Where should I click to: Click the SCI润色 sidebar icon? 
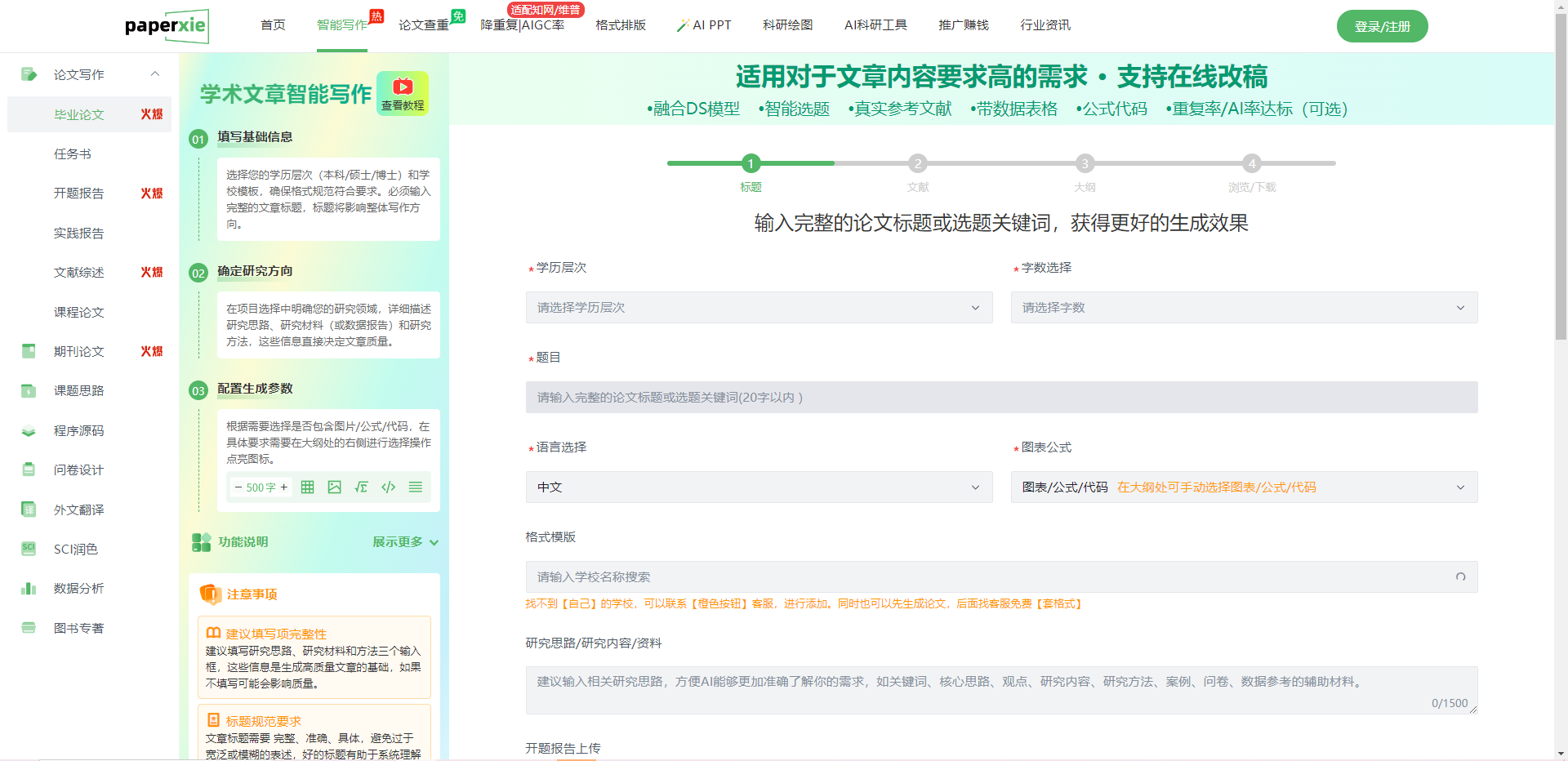click(29, 549)
